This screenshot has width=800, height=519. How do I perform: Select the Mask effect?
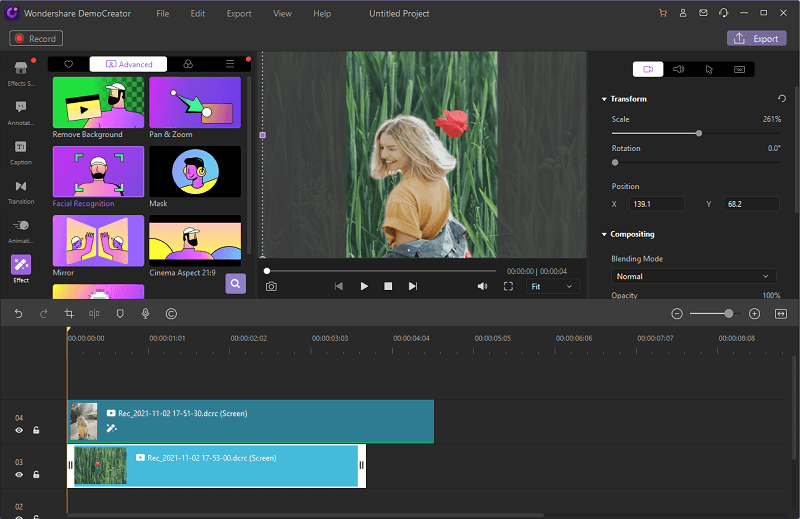pos(195,177)
